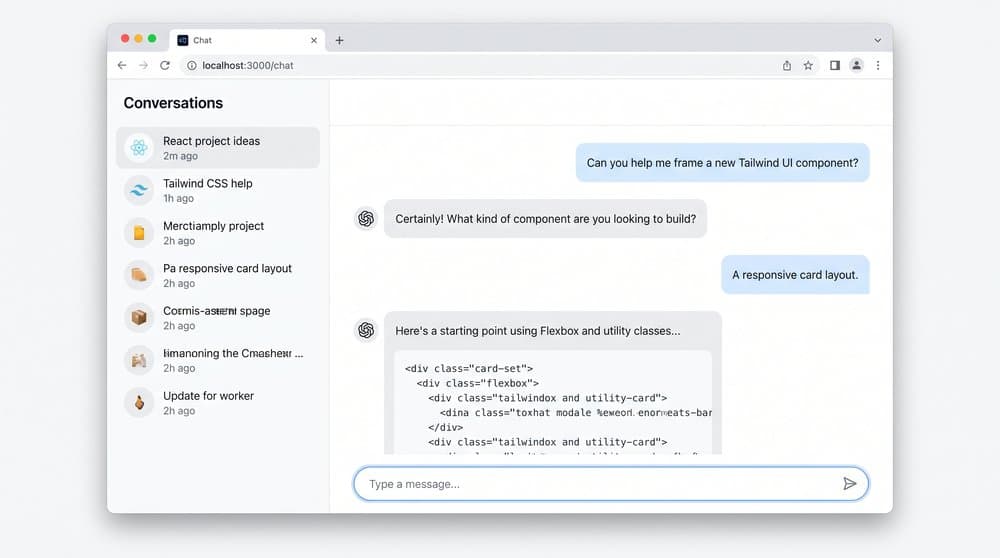Screen dimensions: 1000x558
Task: Expand the tab search chevron
Action: click(878, 40)
